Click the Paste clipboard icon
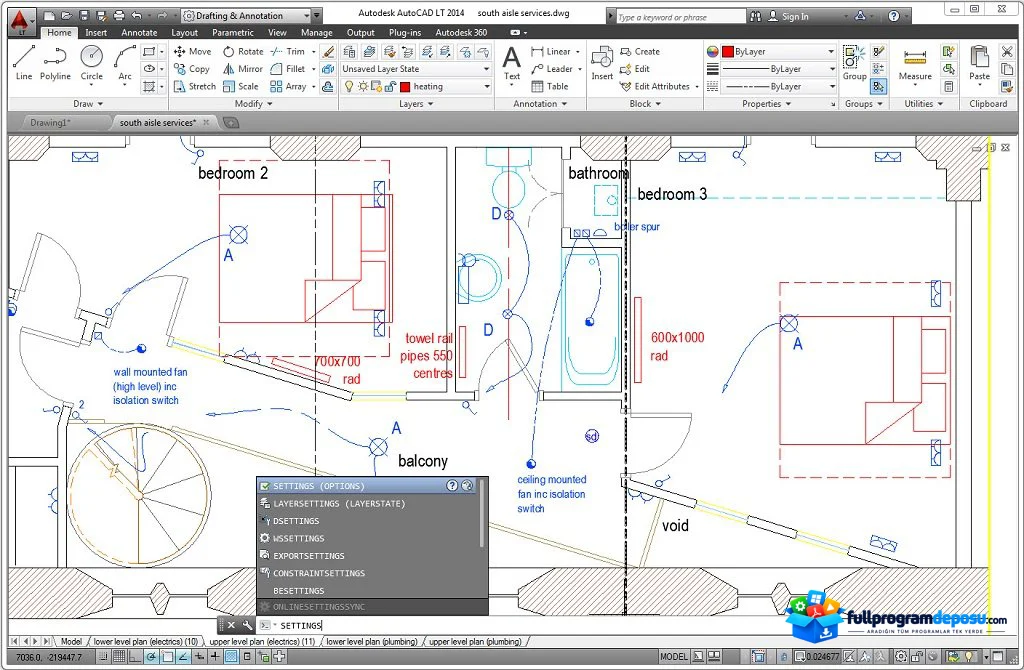 click(979, 63)
